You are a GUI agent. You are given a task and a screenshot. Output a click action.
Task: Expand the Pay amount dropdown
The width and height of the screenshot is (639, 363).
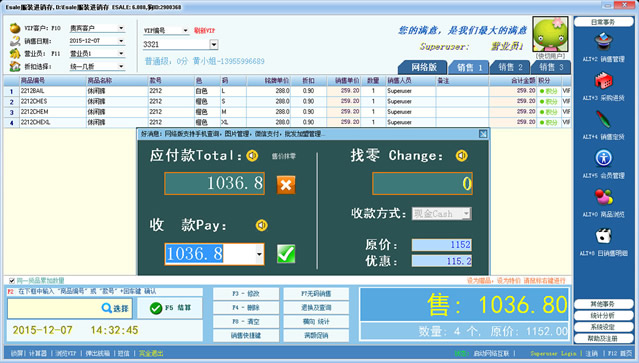(259, 254)
